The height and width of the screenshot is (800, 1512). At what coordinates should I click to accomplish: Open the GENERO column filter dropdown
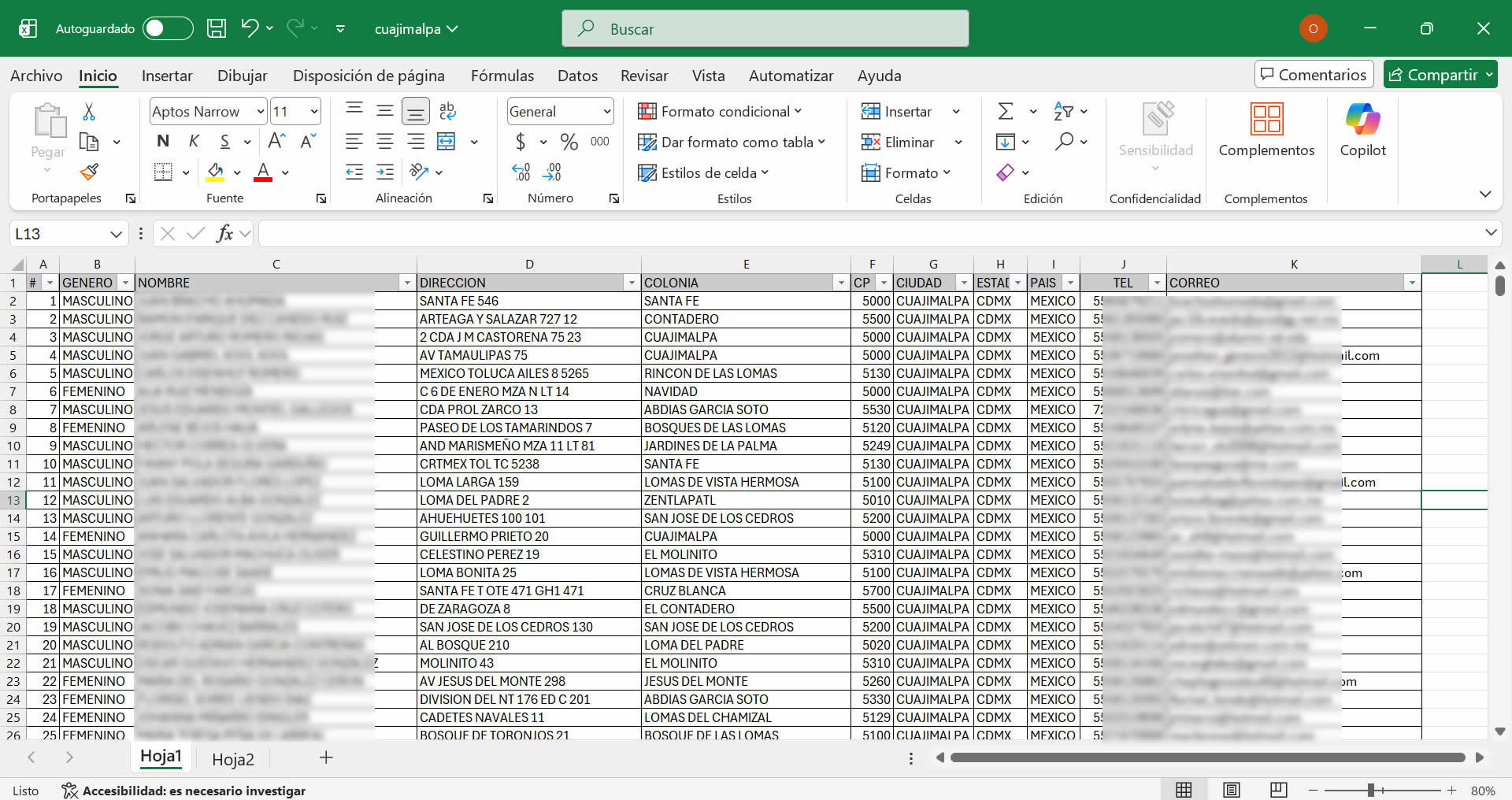click(125, 283)
